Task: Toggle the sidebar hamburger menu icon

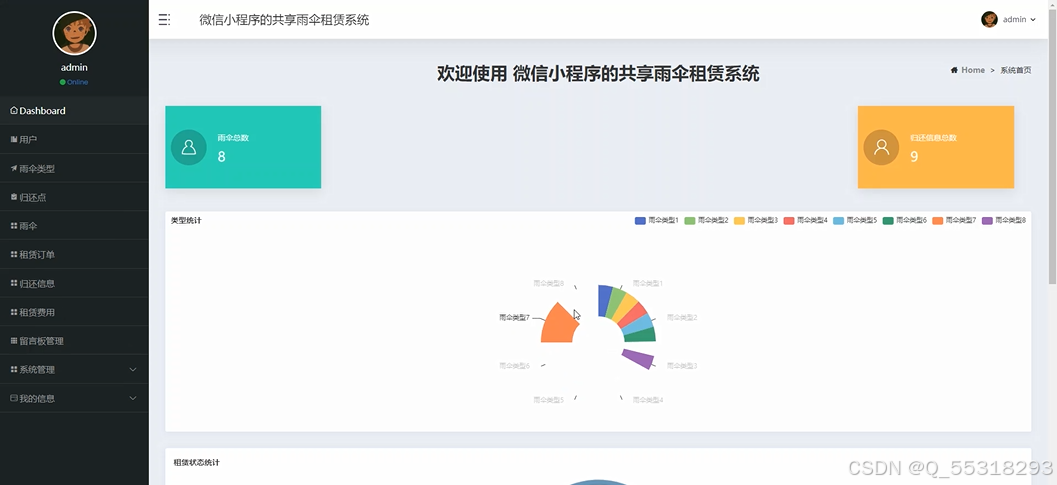Action: coord(164,20)
